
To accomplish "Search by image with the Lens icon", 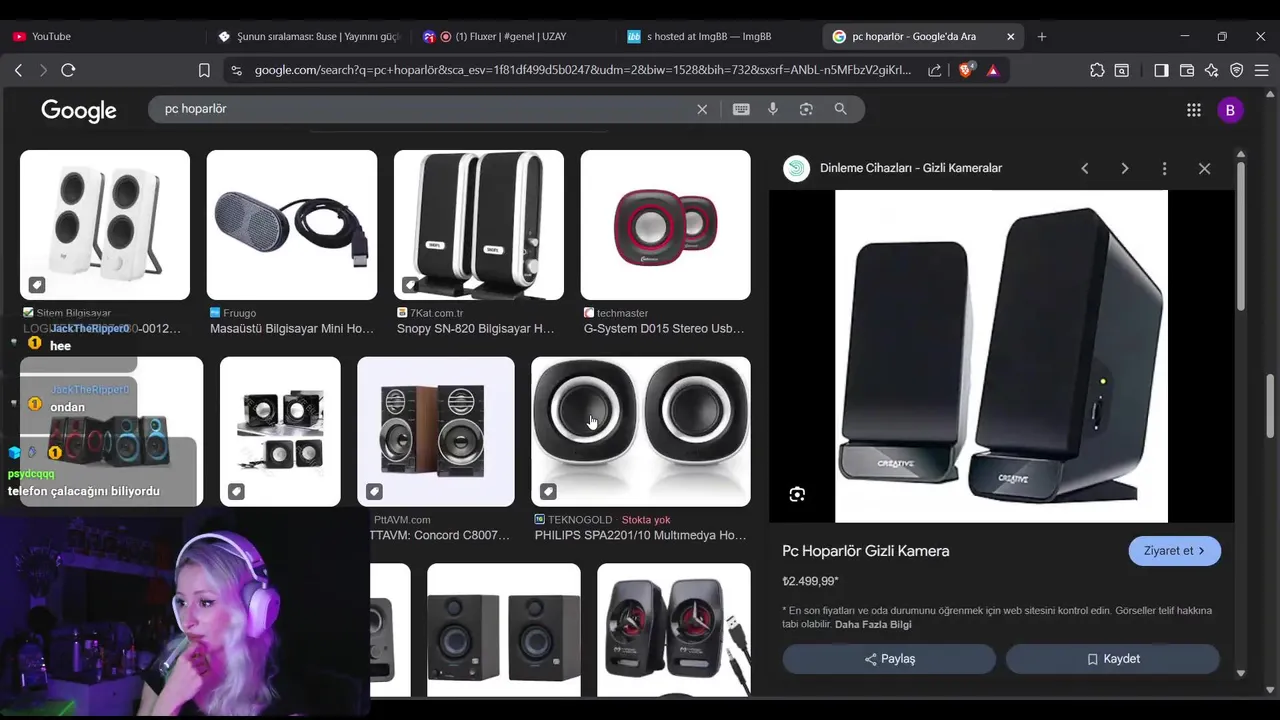I will (806, 109).
